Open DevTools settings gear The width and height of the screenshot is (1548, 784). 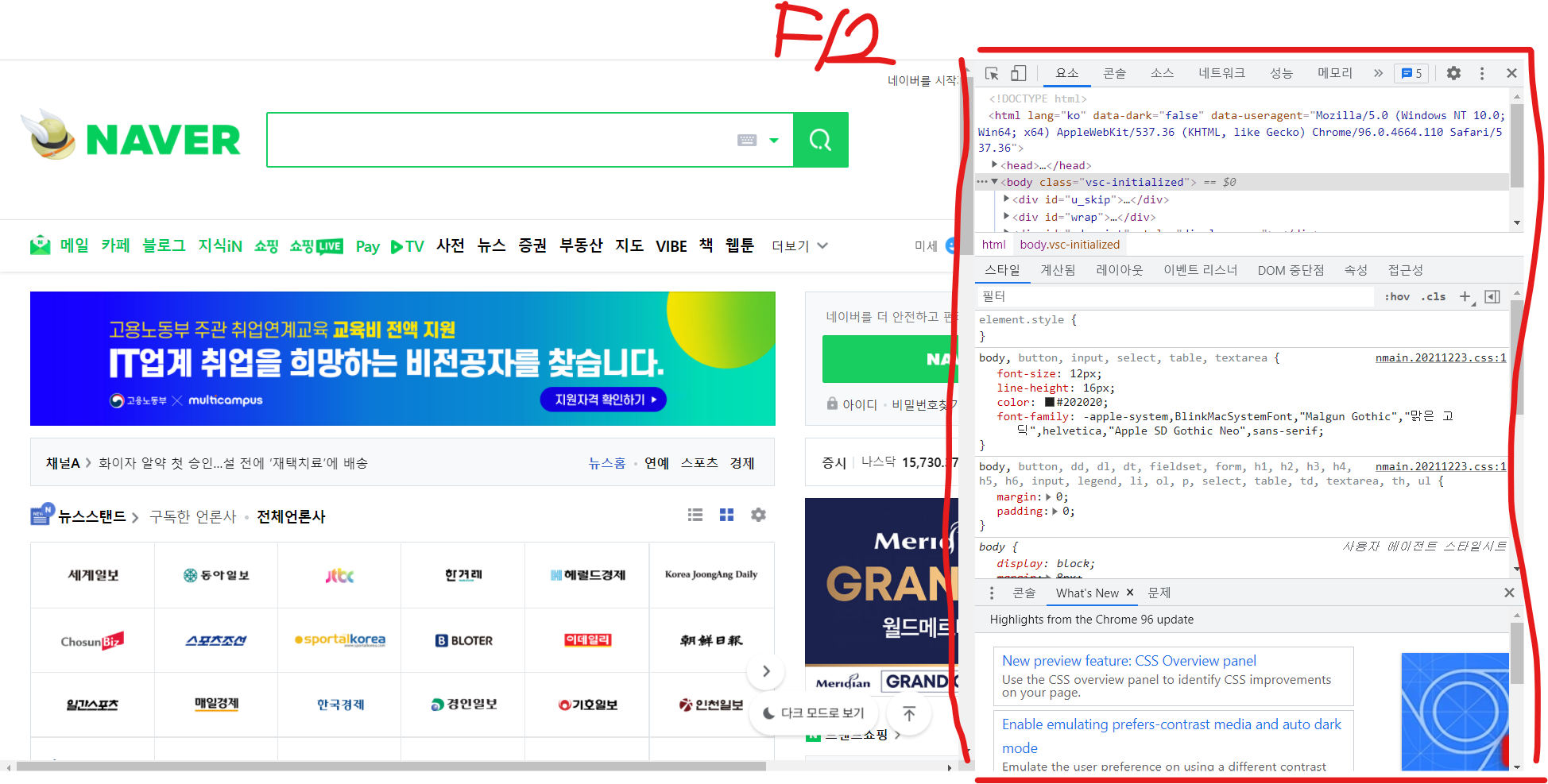1453,73
